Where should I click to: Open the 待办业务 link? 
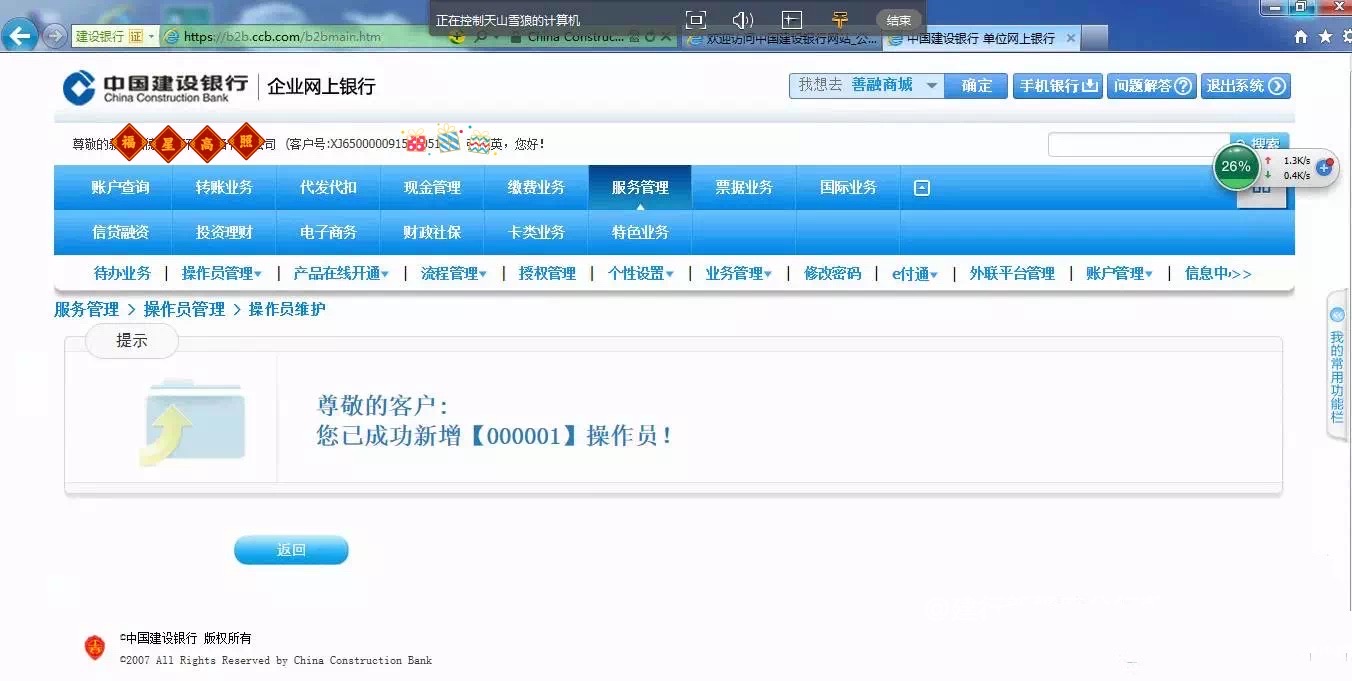[x=122, y=273]
